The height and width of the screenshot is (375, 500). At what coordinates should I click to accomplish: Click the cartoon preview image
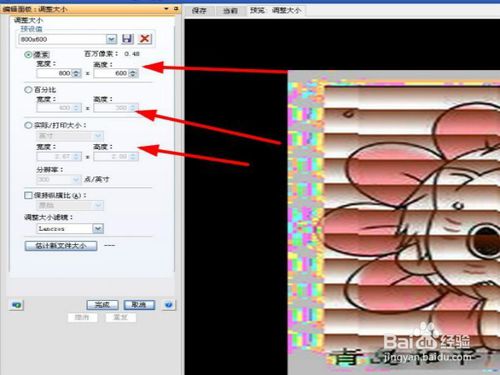pos(394,223)
